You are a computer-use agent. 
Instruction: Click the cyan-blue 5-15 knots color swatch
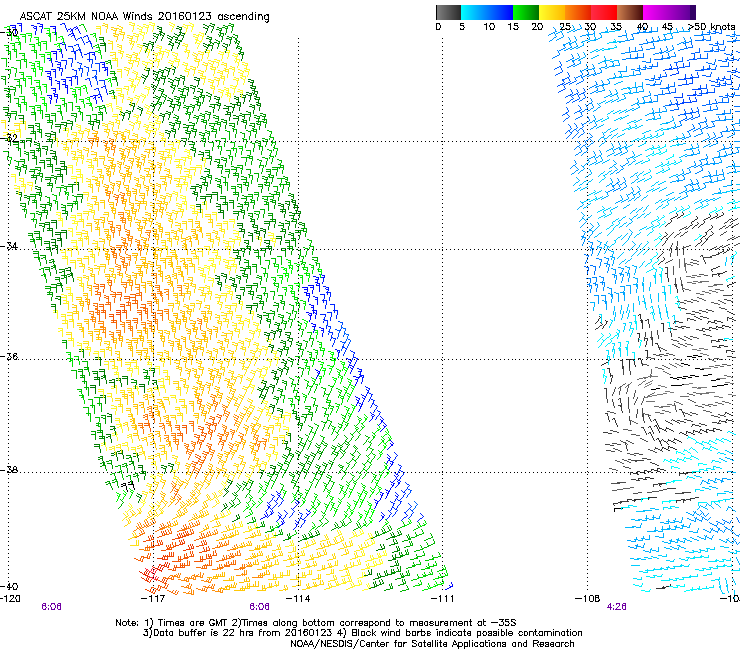click(487, 12)
